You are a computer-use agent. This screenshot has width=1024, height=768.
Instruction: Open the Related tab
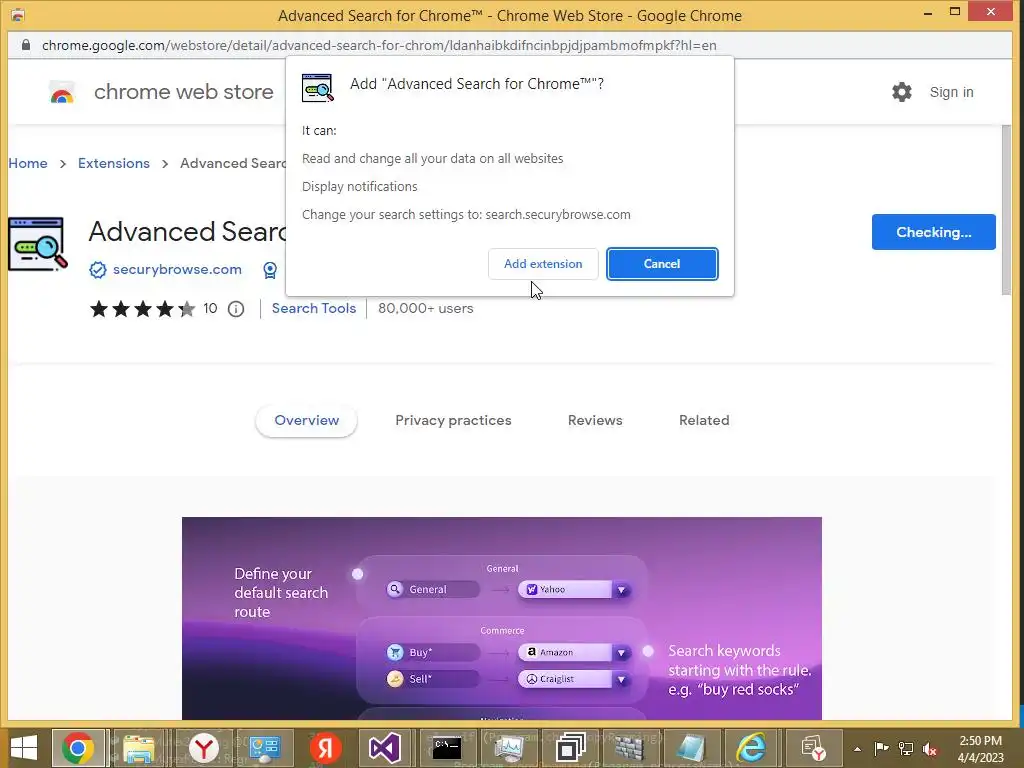tap(704, 421)
